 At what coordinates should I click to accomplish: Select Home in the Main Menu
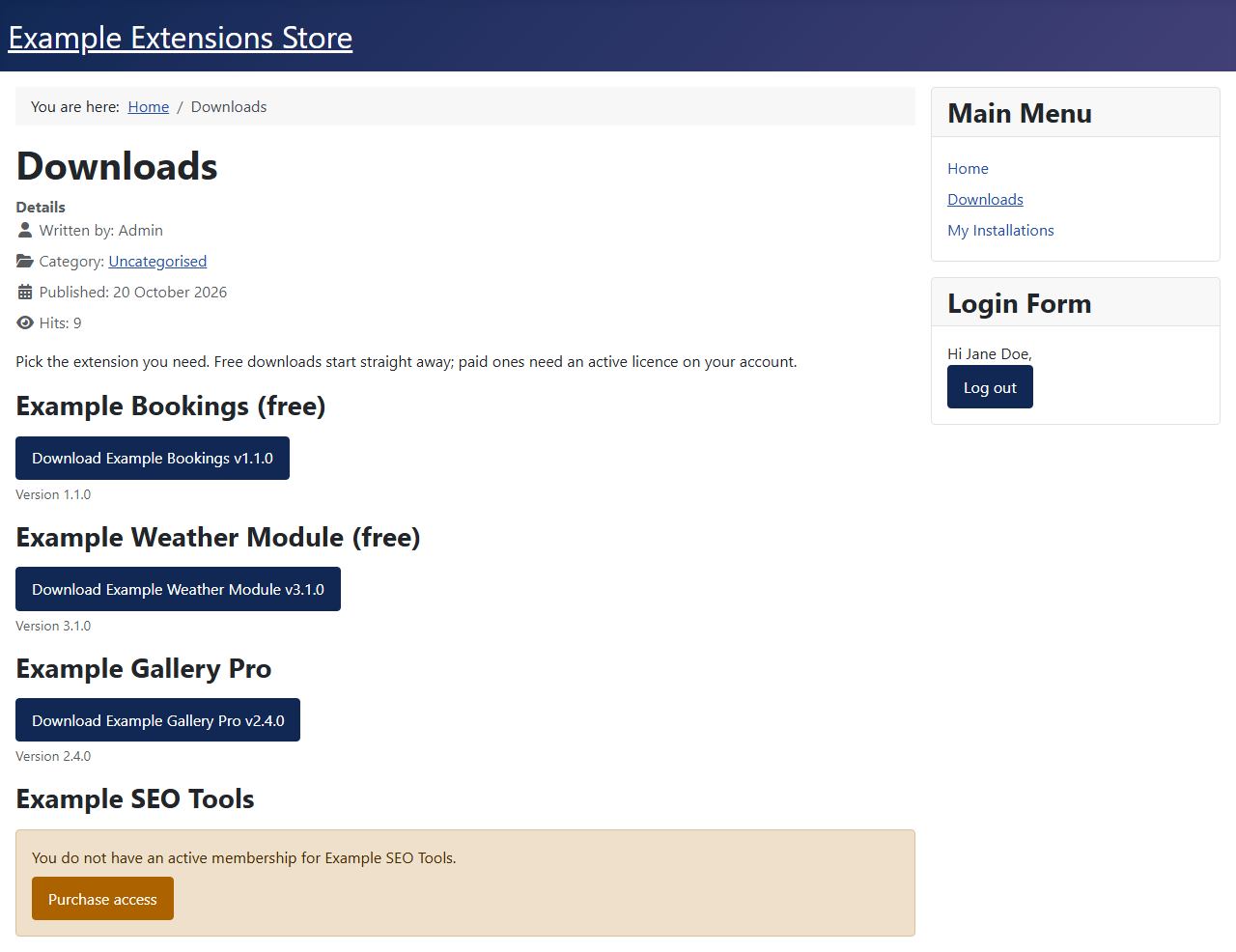pos(968,168)
